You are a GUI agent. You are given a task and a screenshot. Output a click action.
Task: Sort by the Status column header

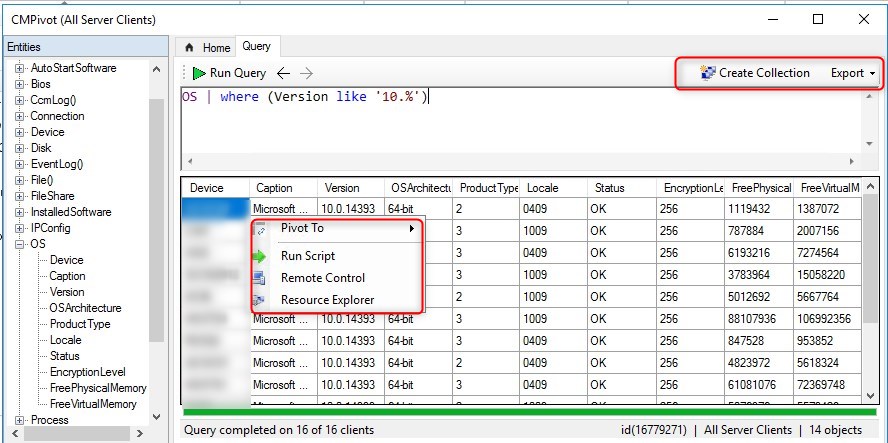(x=621, y=188)
